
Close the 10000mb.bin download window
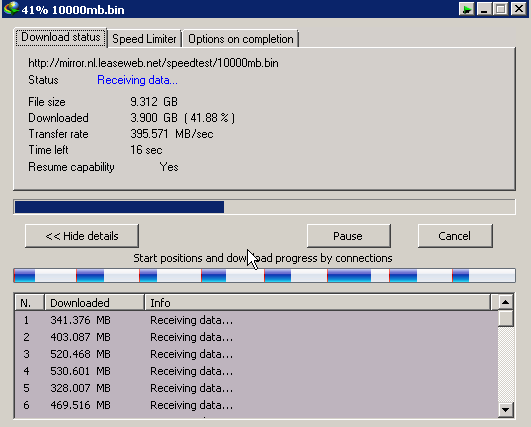(519, 9)
